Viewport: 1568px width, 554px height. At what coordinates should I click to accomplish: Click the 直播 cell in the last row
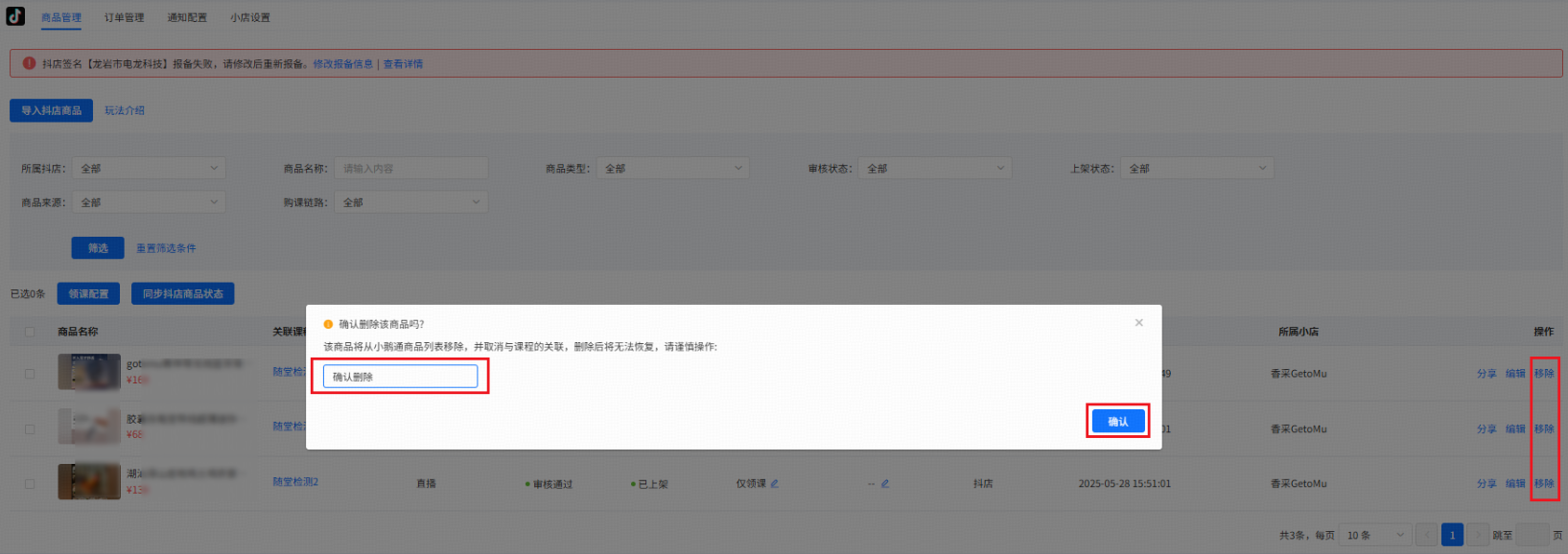pyautogui.click(x=427, y=483)
